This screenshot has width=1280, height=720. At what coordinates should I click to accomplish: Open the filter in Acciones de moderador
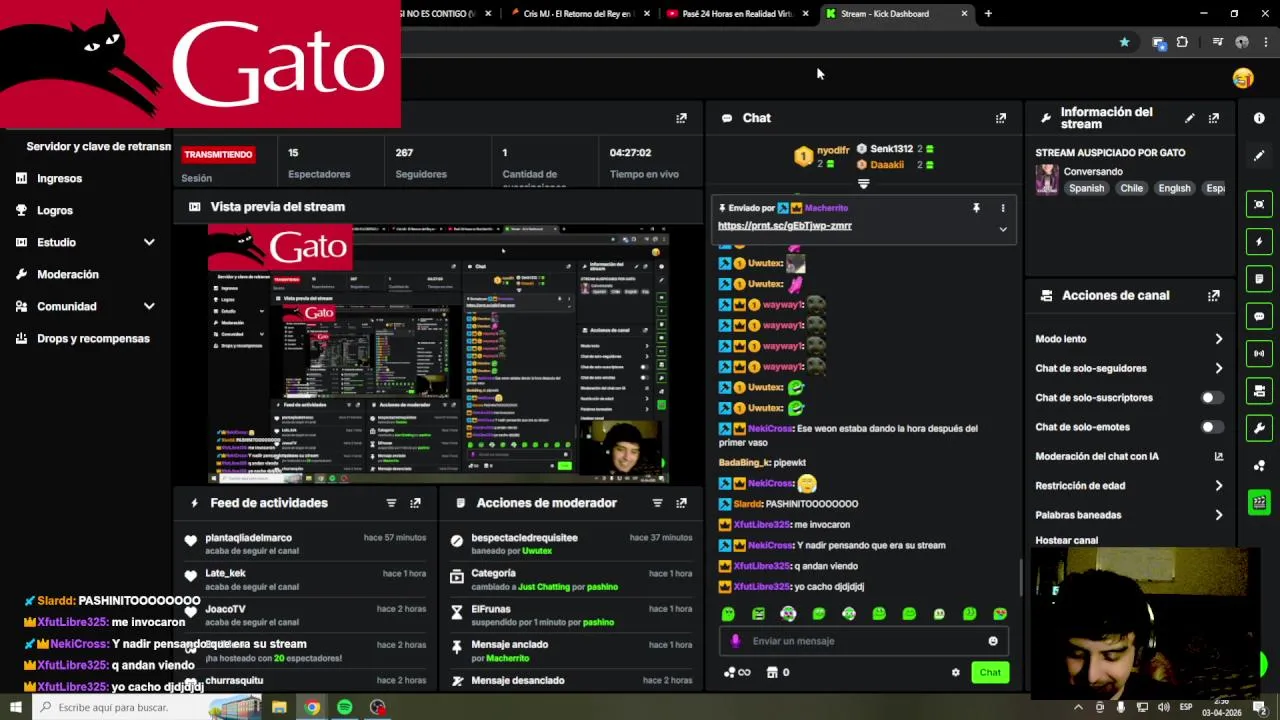657,503
